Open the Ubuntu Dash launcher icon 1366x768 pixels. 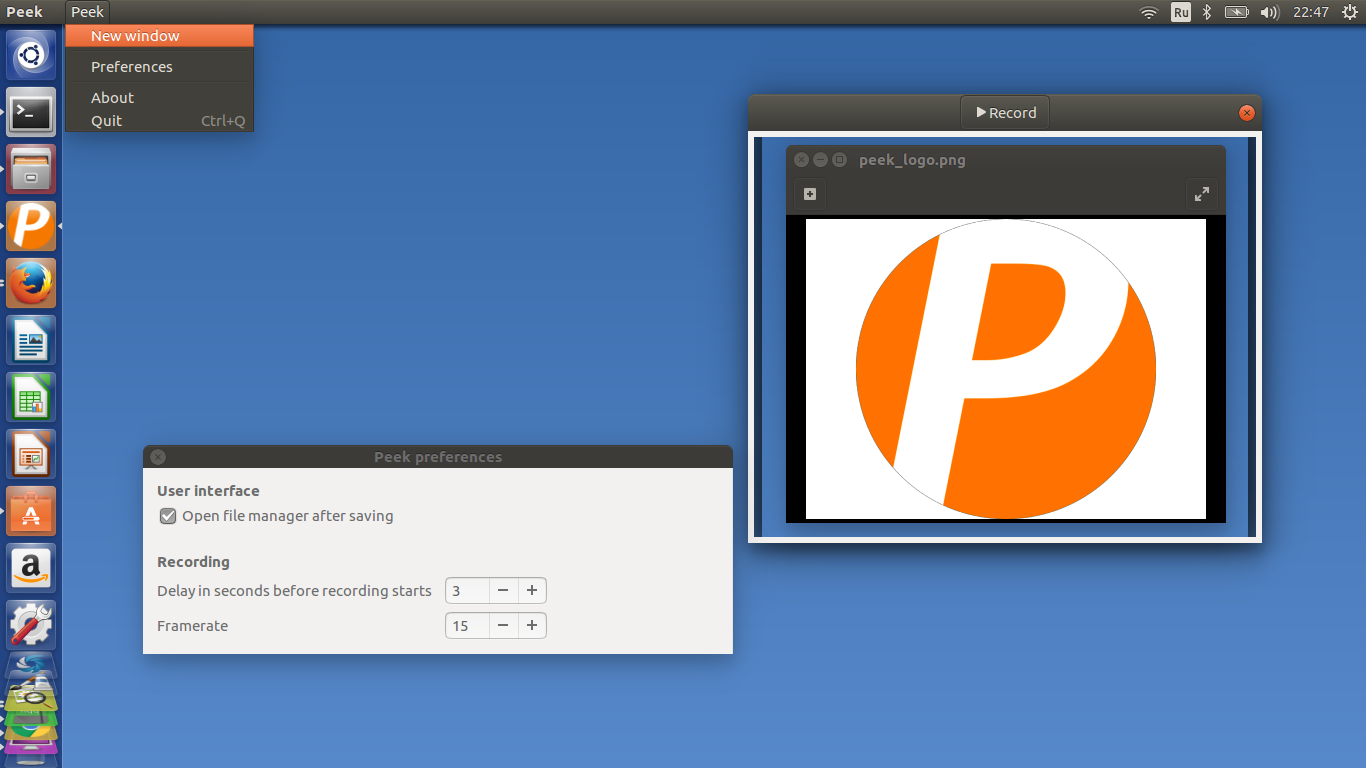click(31, 55)
